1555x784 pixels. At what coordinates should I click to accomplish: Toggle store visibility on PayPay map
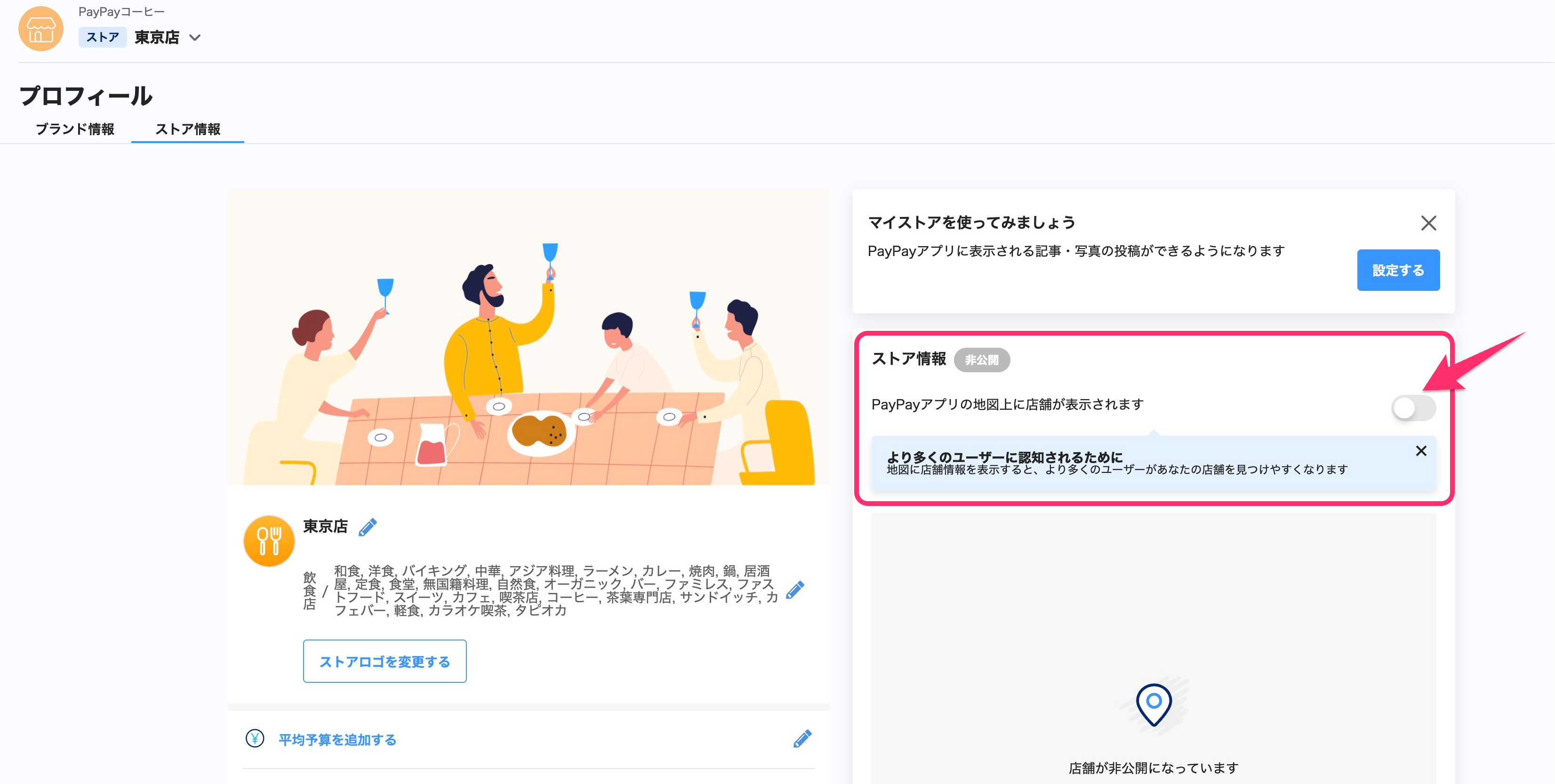(1413, 408)
